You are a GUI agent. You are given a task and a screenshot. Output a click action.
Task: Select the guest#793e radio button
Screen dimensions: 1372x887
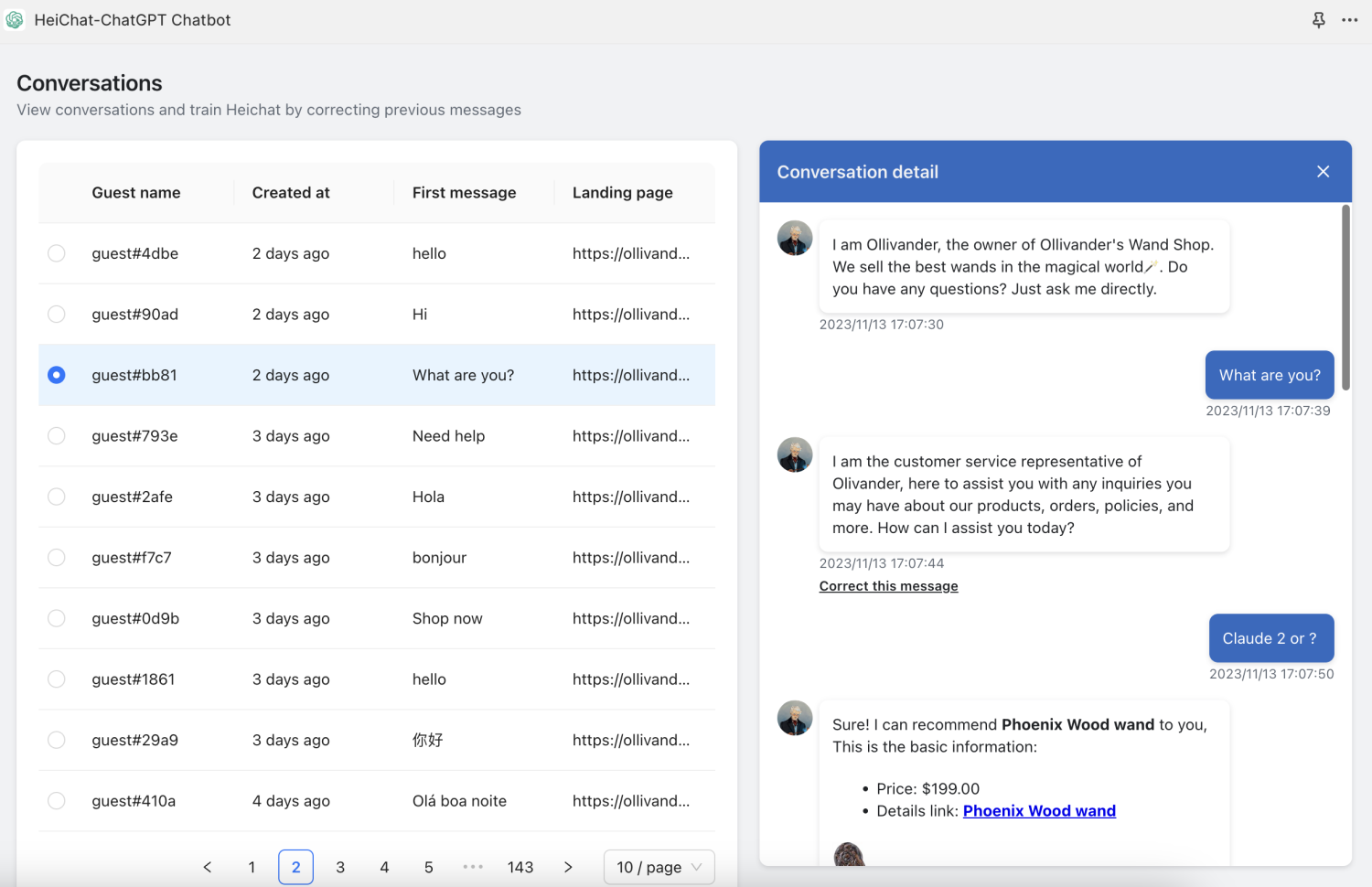[x=57, y=436]
